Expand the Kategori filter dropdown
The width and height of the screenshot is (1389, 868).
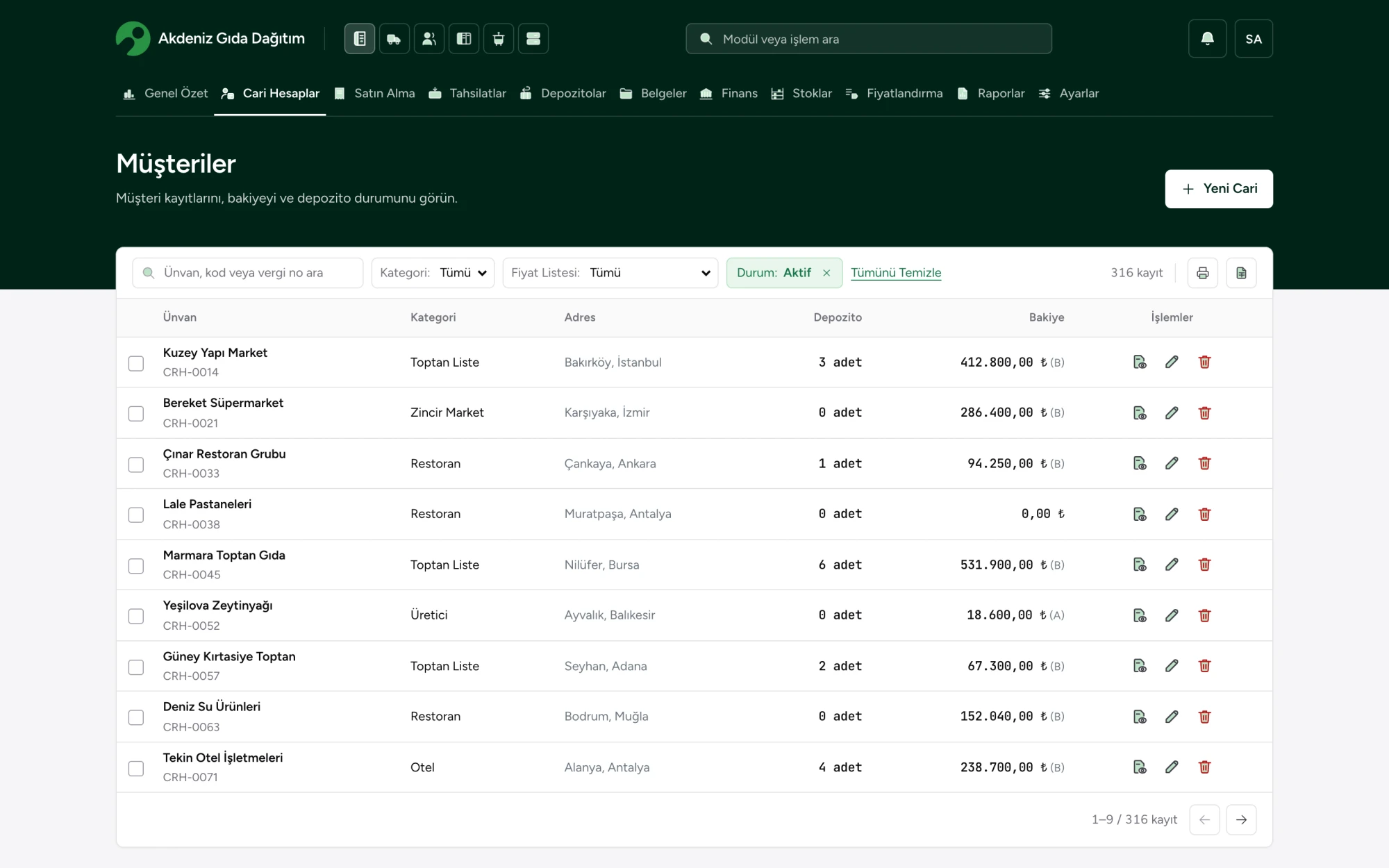click(433, 273)
